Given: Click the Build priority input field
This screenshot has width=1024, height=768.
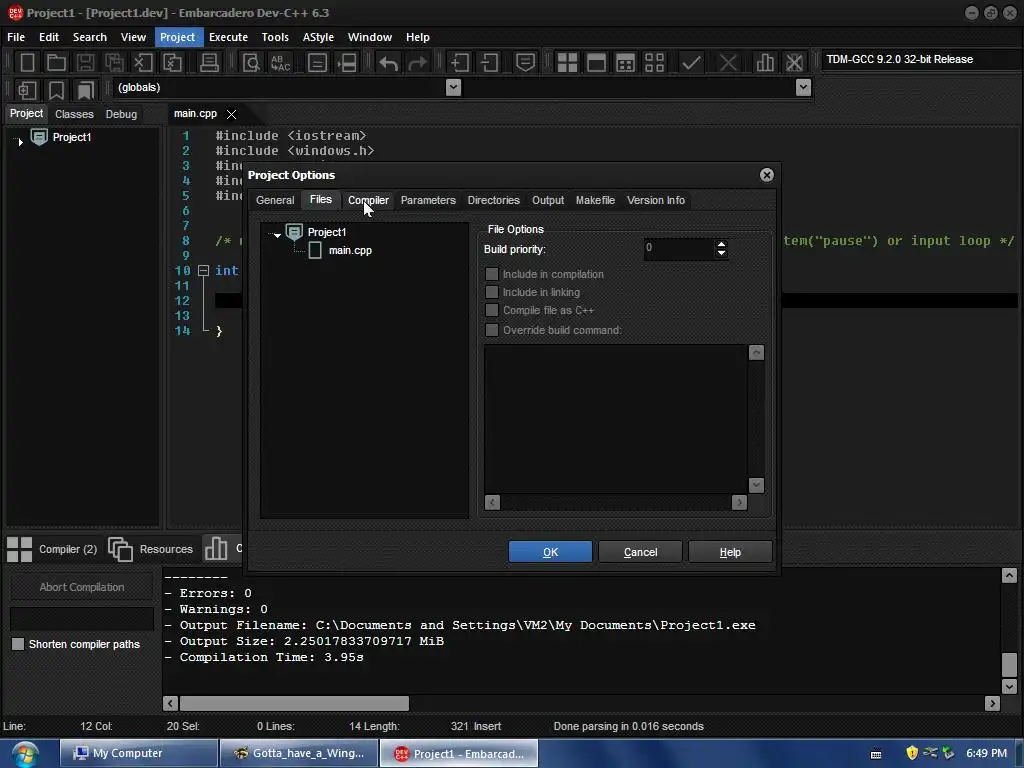Looking at the screenshot, I should click(679, 248).
